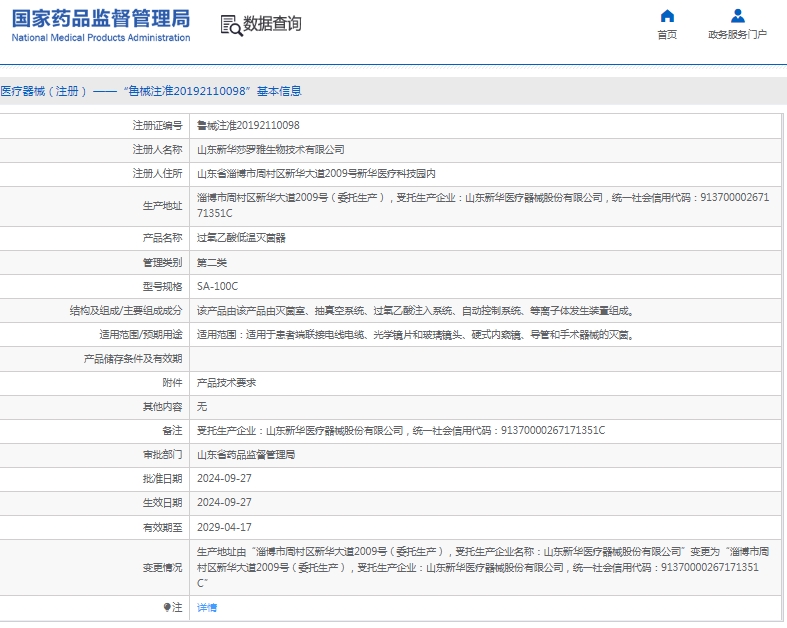This screenshot has height=628, width=787.
Task: Click the 适用范围 intended use text
Action: (x=416, y=335)
